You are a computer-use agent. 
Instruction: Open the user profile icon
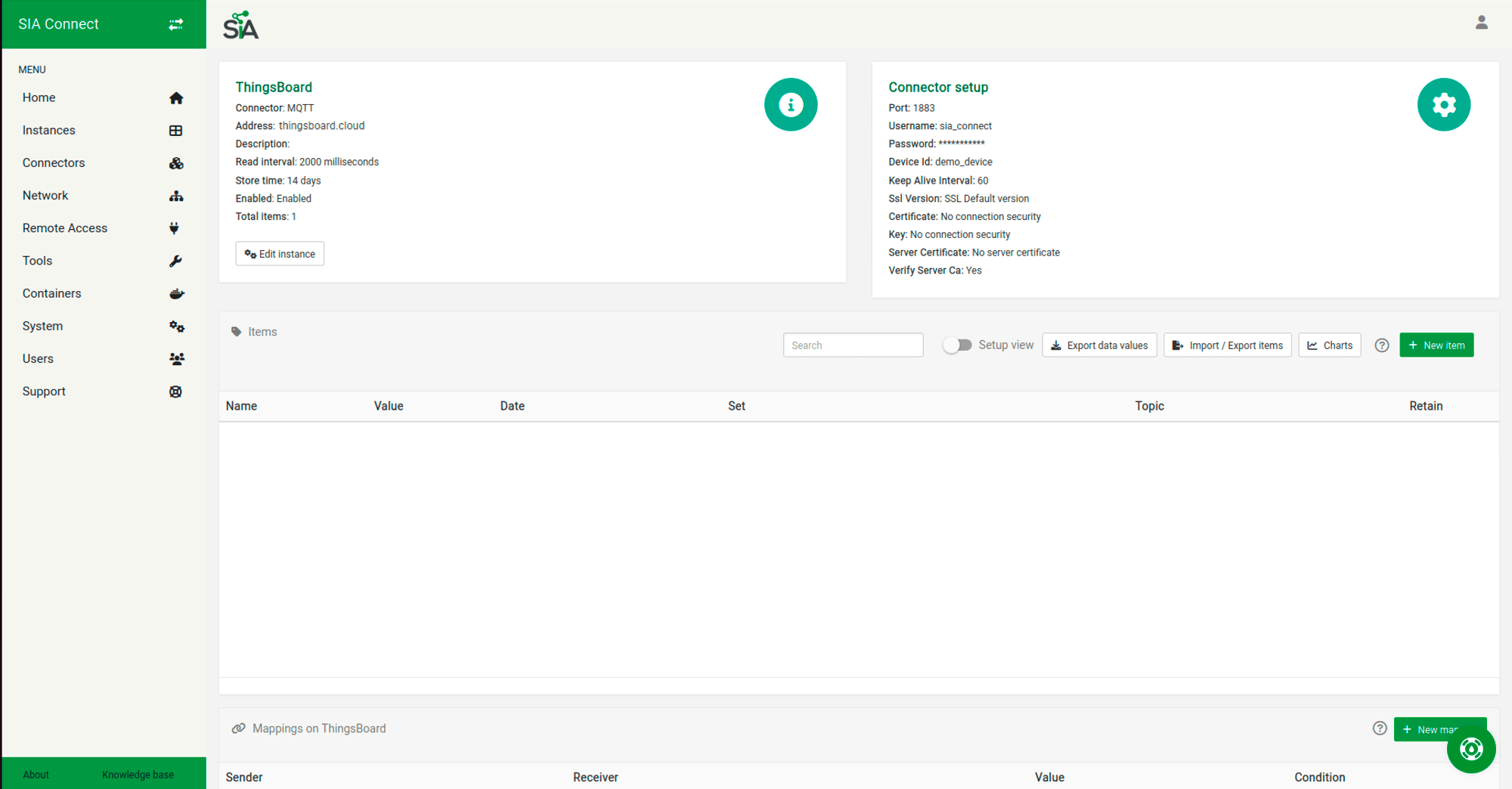(x=1481, y=23)
